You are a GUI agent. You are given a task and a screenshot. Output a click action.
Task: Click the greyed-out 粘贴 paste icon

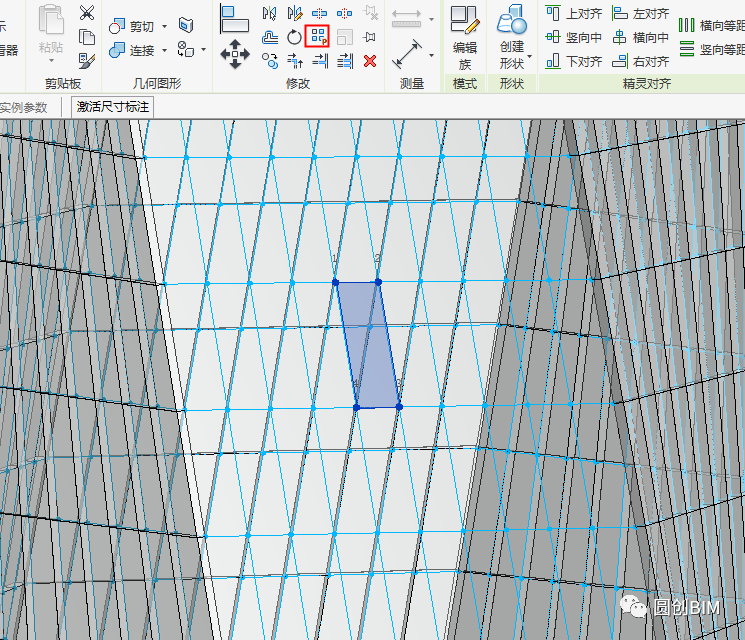pyautogui.click(x=51, y=20)
